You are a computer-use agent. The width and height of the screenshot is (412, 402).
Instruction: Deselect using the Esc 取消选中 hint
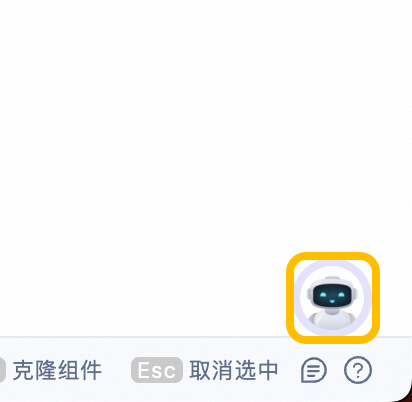pos(204,370)
